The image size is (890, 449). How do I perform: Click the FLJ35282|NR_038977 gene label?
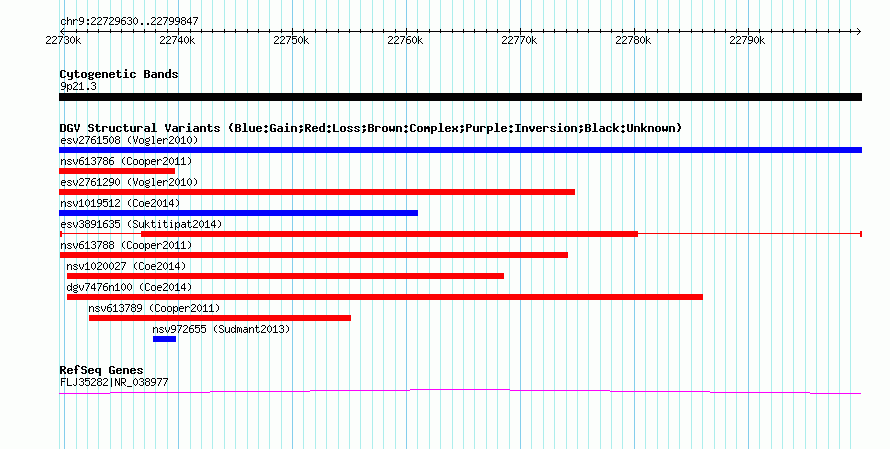pos(114,383)
